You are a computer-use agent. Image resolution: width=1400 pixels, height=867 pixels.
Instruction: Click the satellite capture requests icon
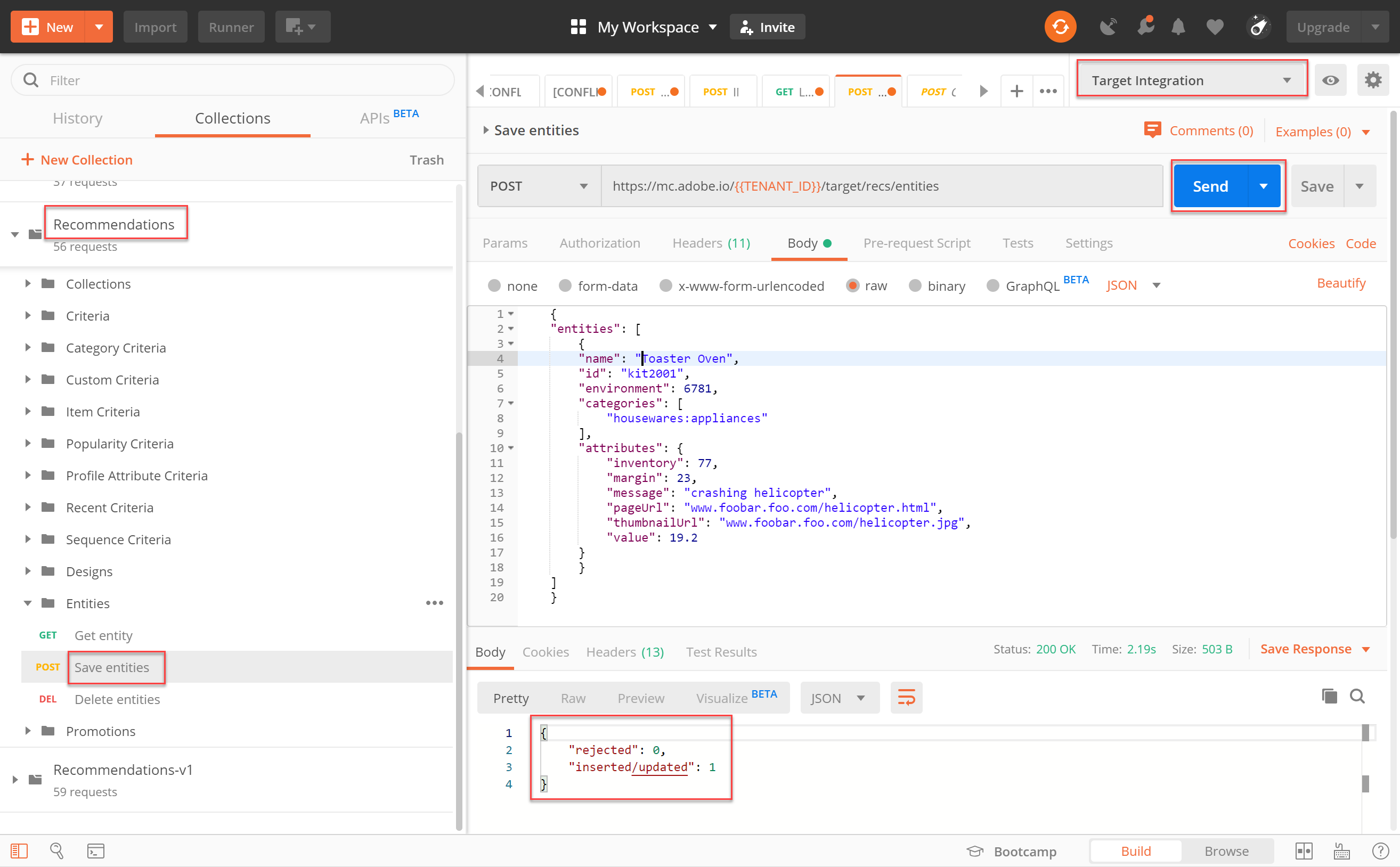click(x=1108, y=27)
